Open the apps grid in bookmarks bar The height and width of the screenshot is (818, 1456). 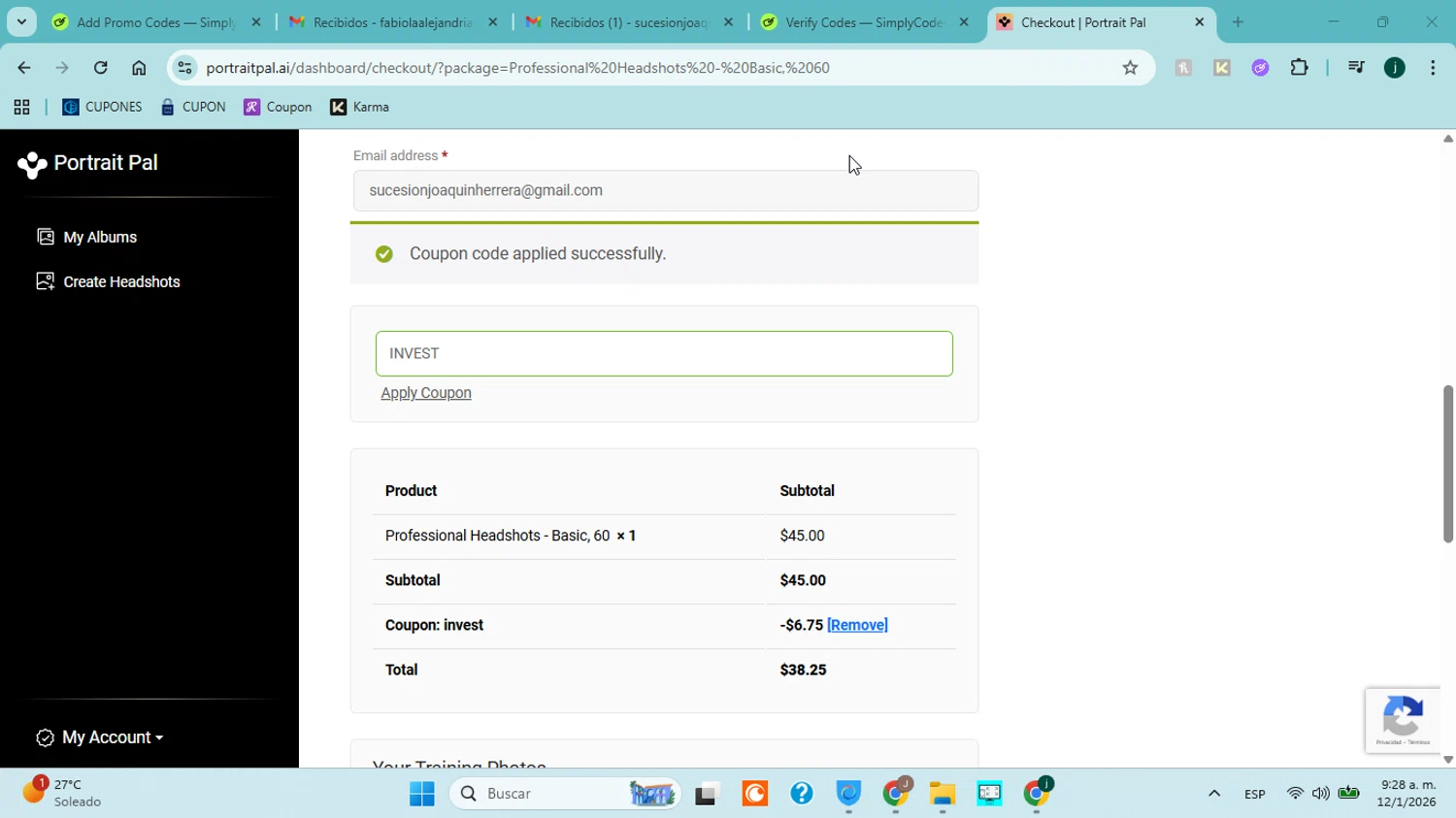tap(21, 107)
